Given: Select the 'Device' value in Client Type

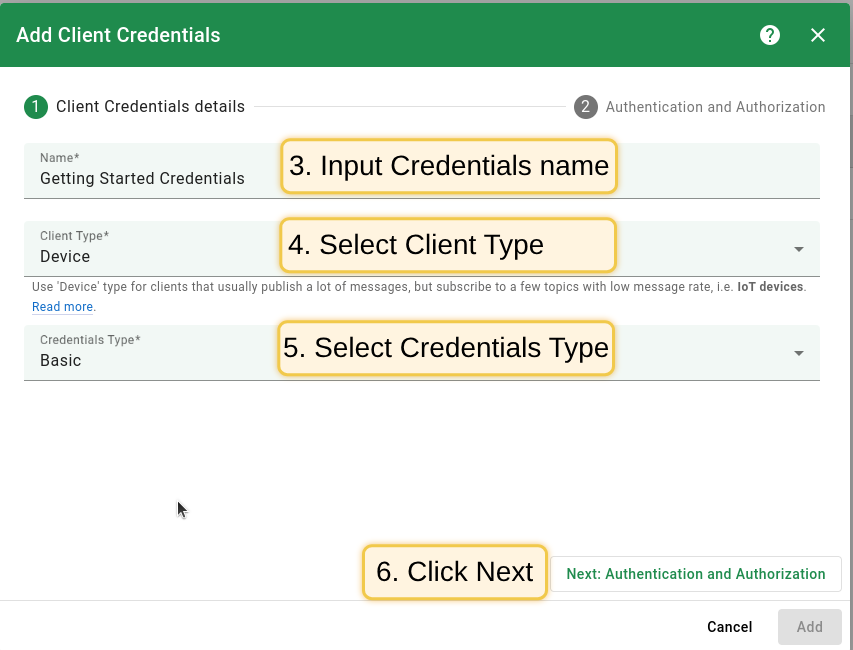Looking at the screenshot, I should [65, 257].
